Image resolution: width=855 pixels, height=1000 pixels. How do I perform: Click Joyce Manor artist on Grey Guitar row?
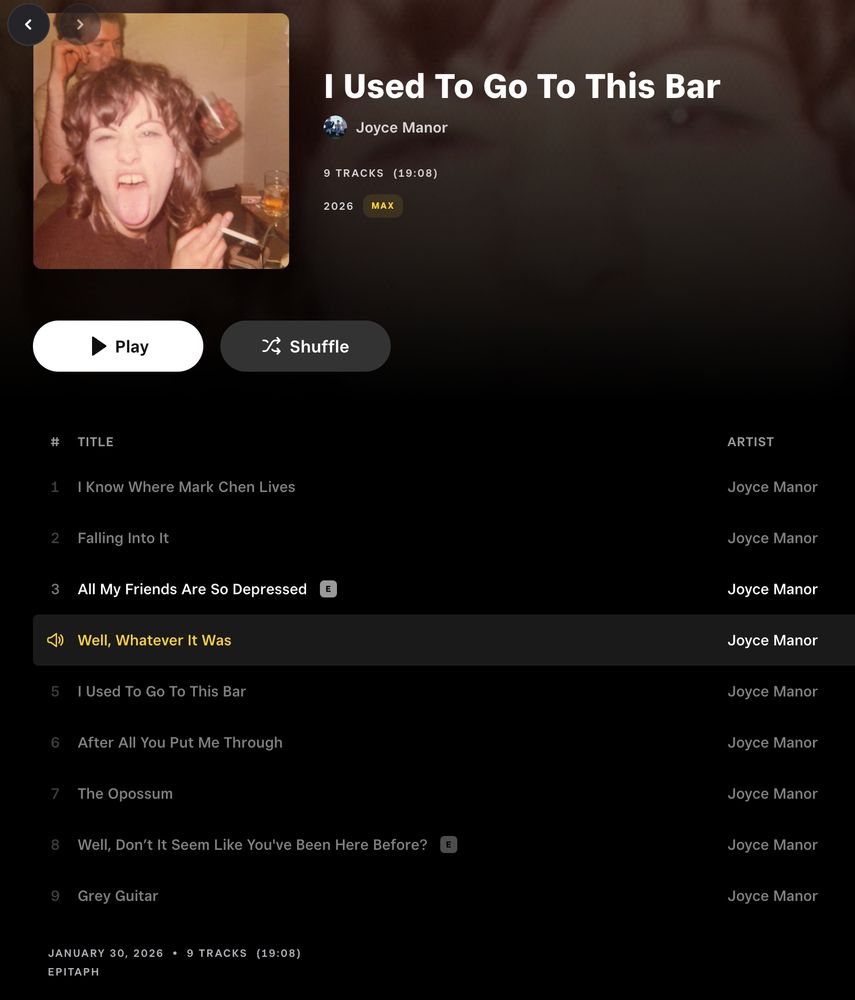pyautogui.click(x=772, y=895)
